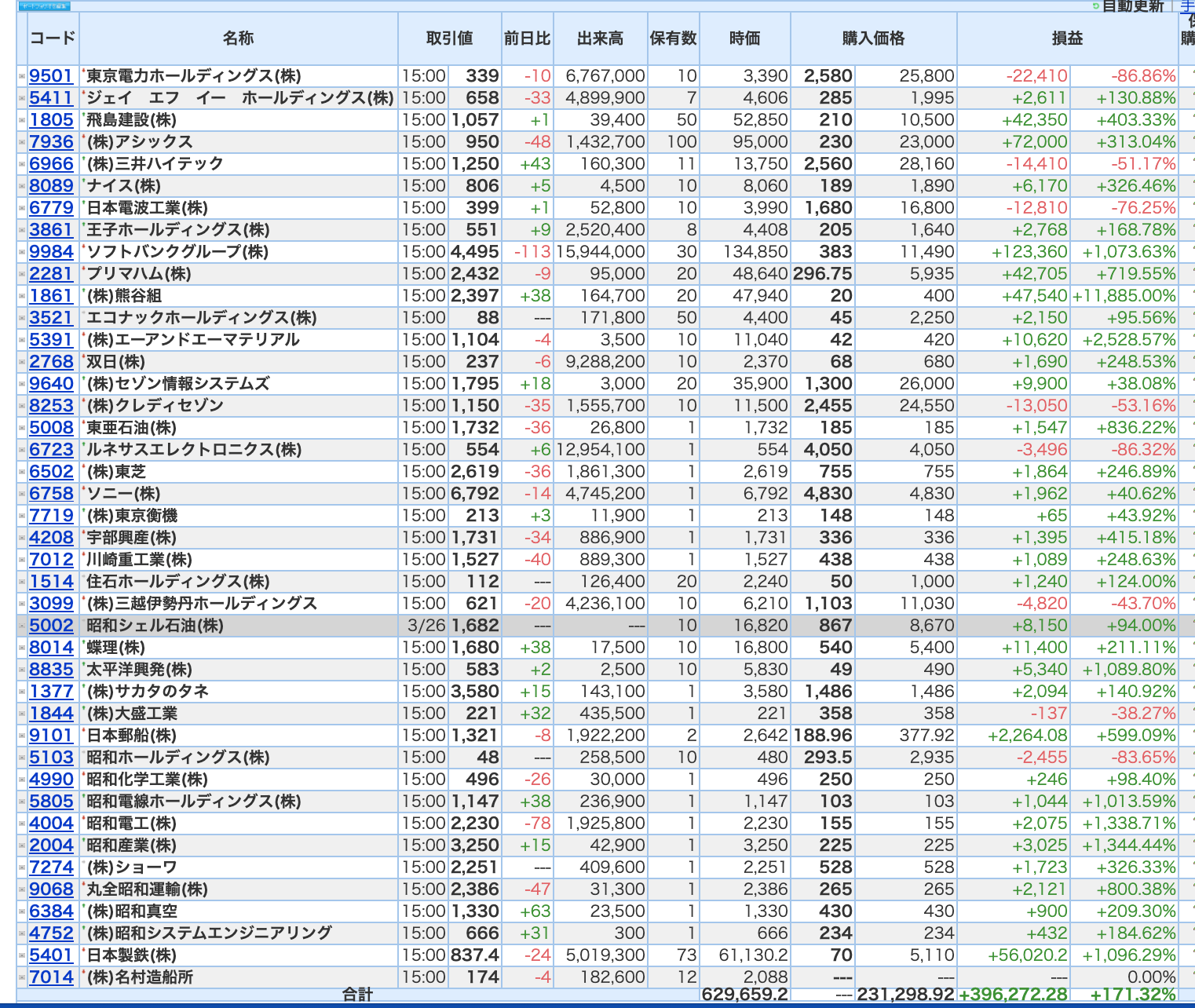Open stock code link 5401

51,955
